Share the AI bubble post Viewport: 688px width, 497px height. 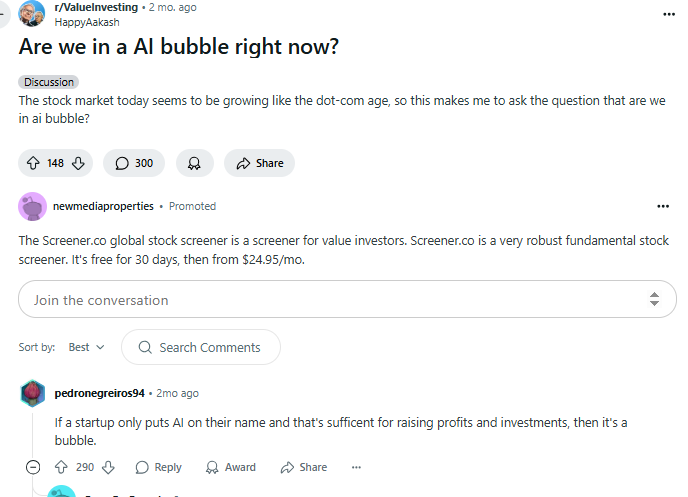259,163
